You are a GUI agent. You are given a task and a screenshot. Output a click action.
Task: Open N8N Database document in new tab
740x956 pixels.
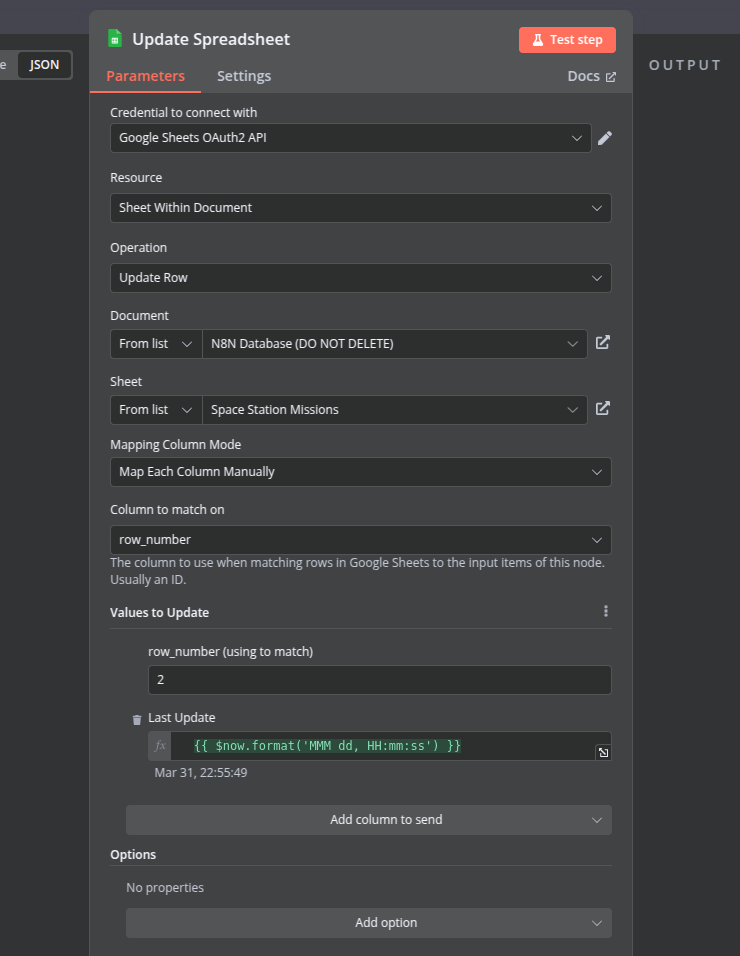click(x=602, y=343)
